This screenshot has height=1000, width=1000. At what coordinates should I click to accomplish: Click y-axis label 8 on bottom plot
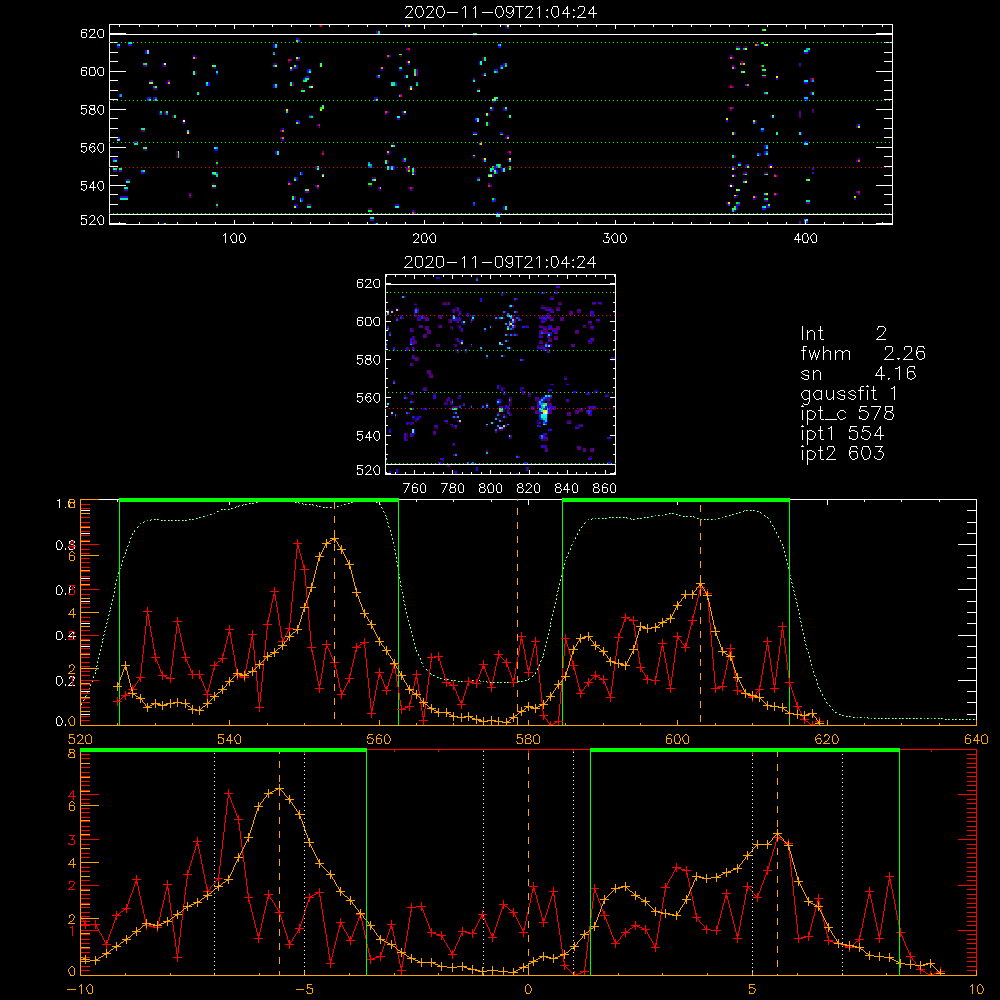(x=71, y=754)
